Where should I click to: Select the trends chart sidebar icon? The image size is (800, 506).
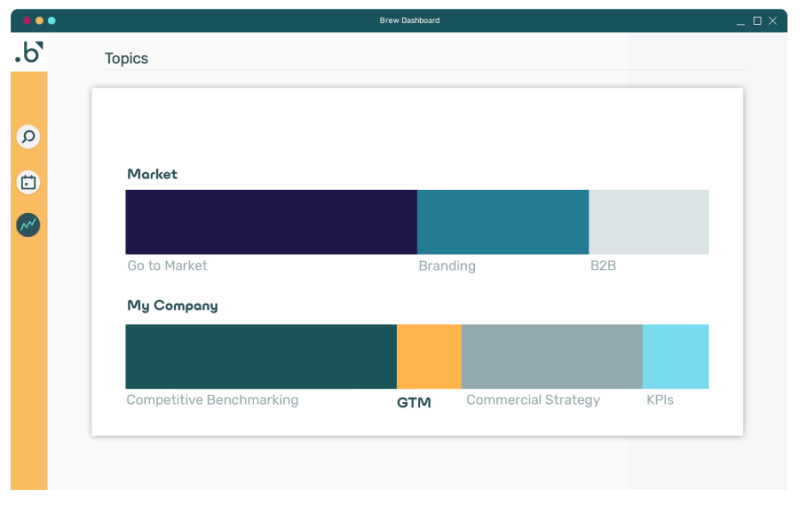click(x=28, y=225)
